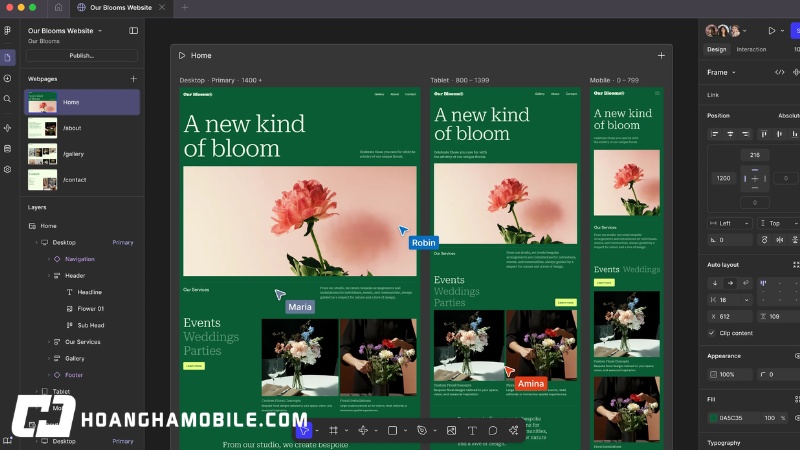Select the Frame tool in bottom toolbar

coord(333,431)
